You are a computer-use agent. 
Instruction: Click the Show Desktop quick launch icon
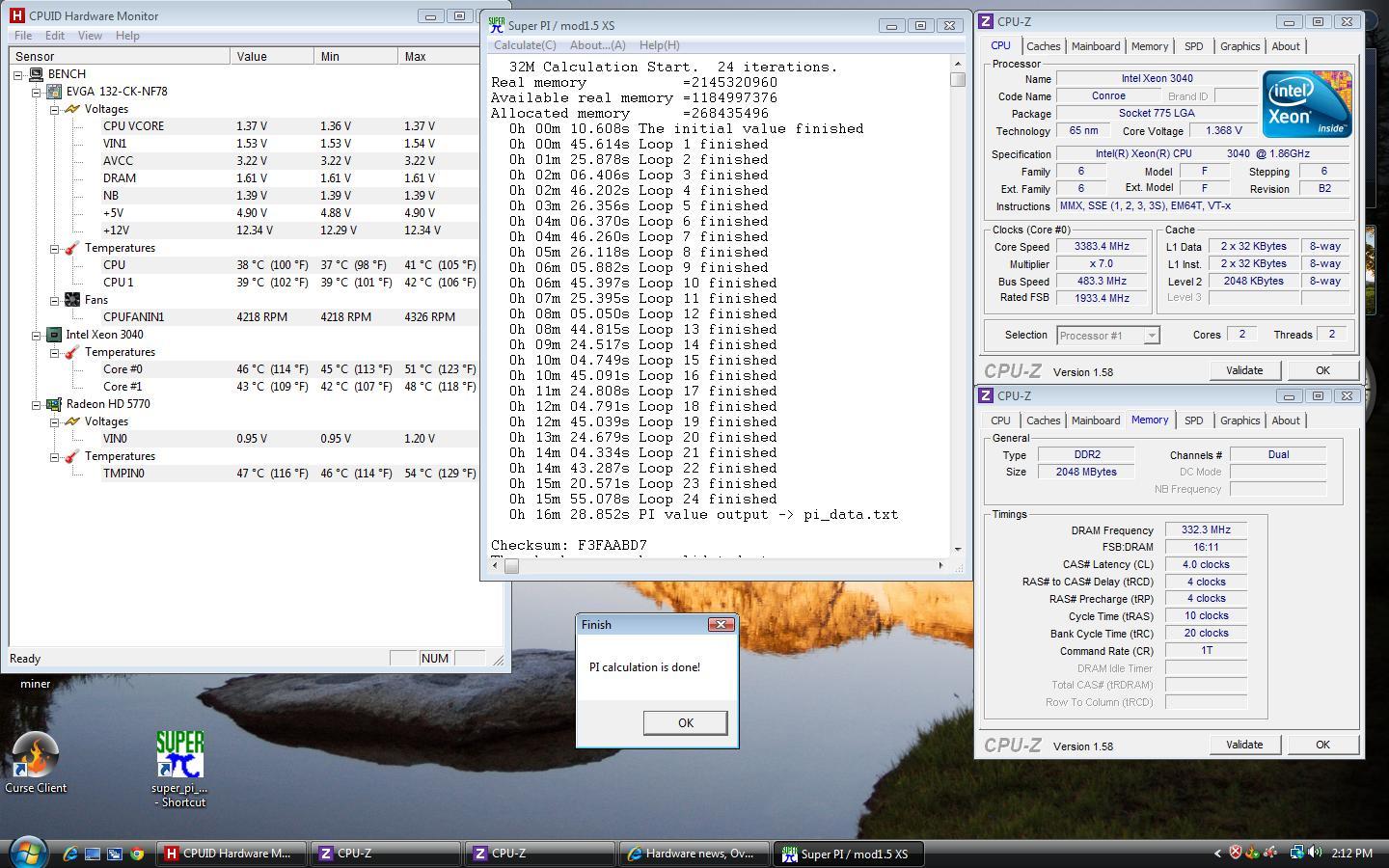(x=93, y=854)
